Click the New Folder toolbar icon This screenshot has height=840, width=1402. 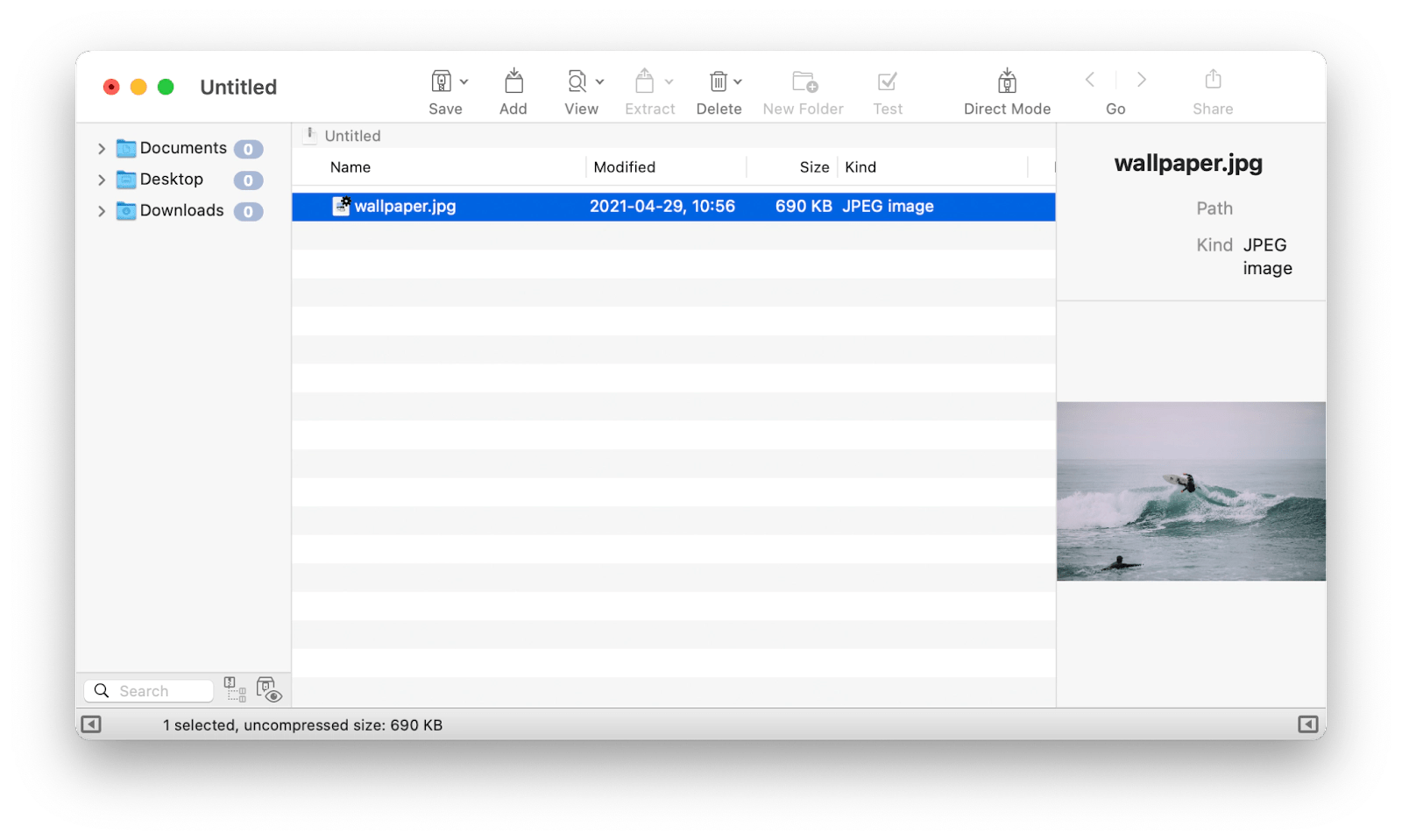point(803,81)
